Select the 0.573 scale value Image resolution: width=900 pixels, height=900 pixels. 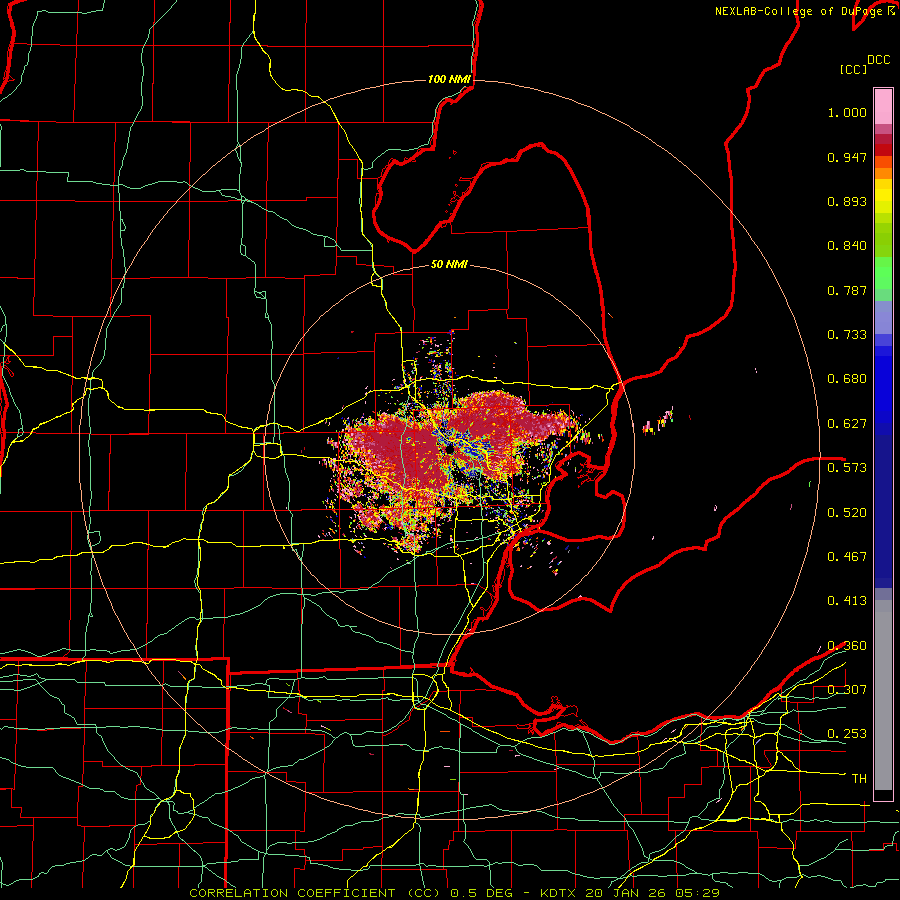(x=847, y=467)
